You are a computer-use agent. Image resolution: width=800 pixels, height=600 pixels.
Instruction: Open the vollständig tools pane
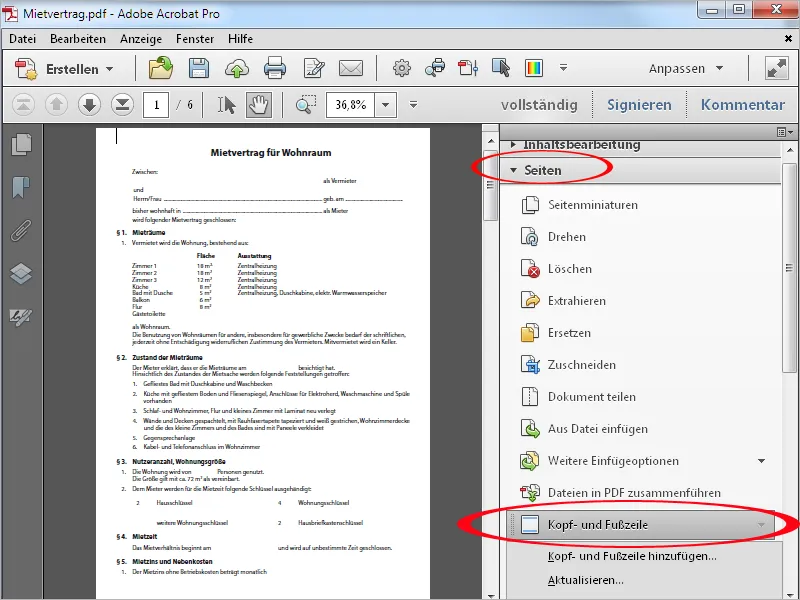[539, 105]
